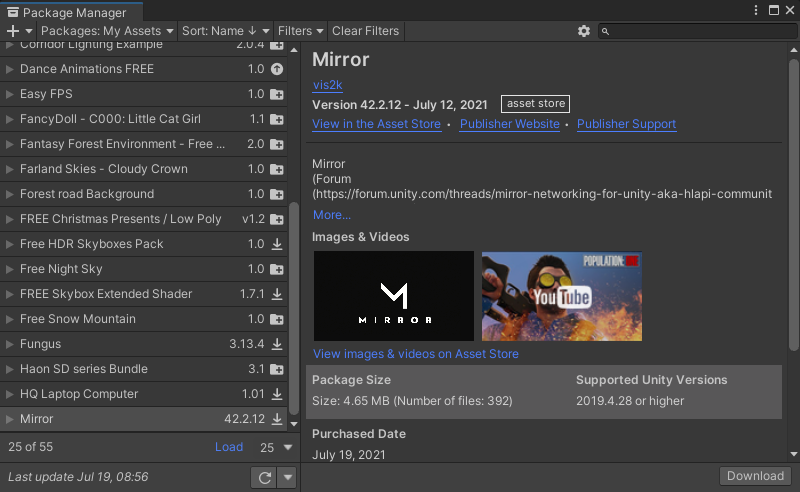
Task: Click the YouTube video thumbnail
Action: tap(562, 296)
